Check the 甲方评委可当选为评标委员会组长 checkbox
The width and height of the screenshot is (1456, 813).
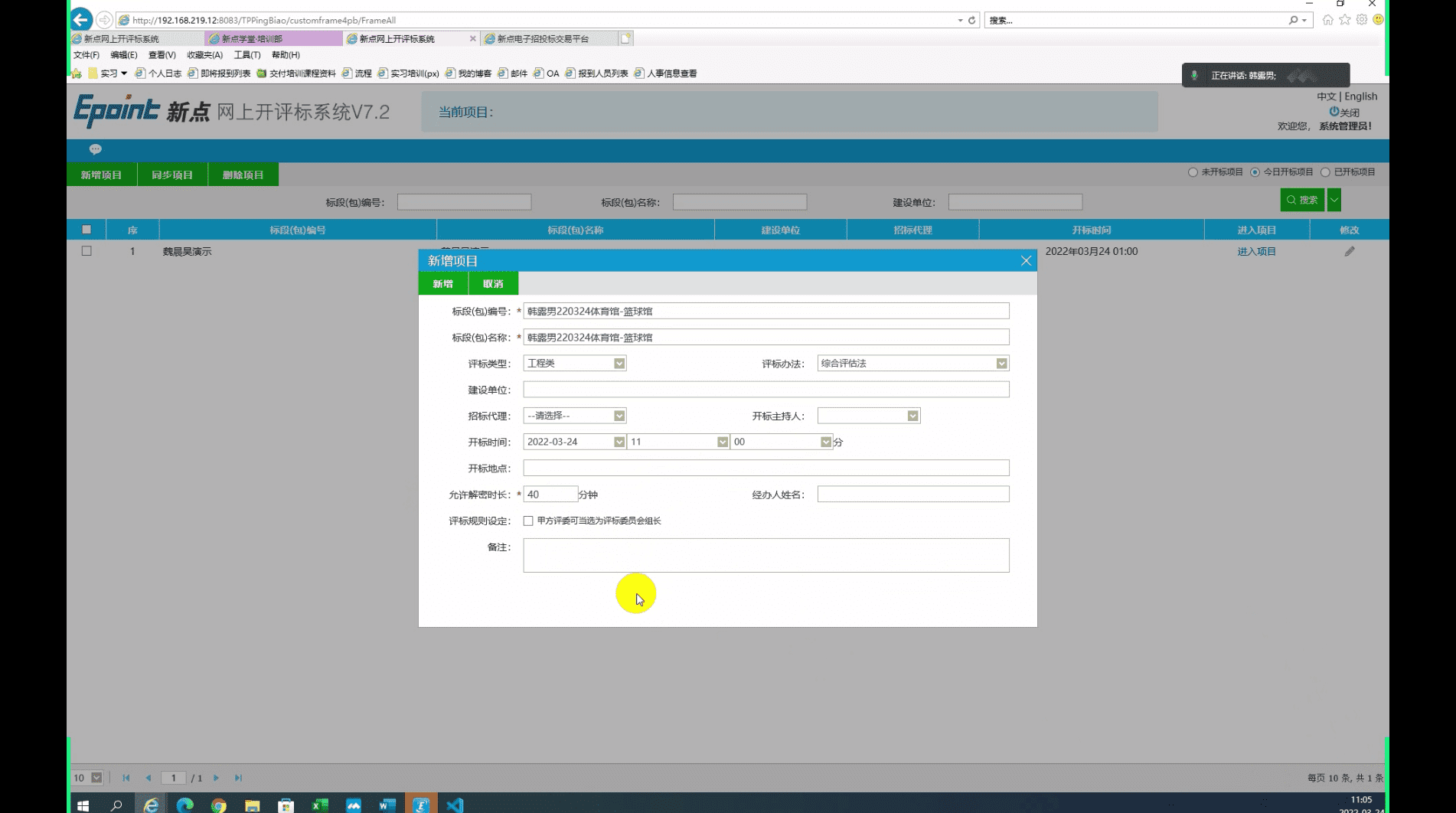[528, 521]
